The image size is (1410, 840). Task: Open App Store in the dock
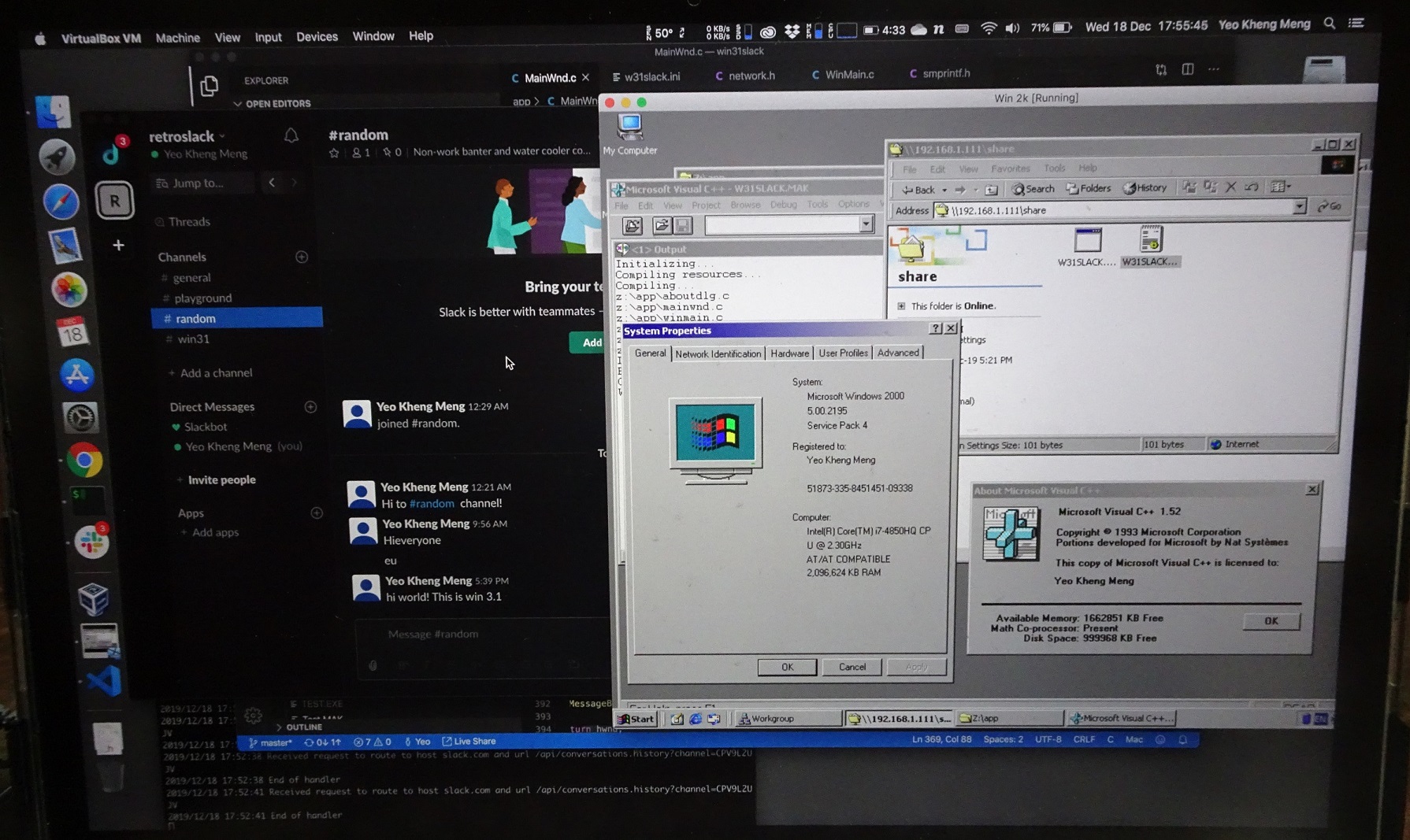click(76, 375)
